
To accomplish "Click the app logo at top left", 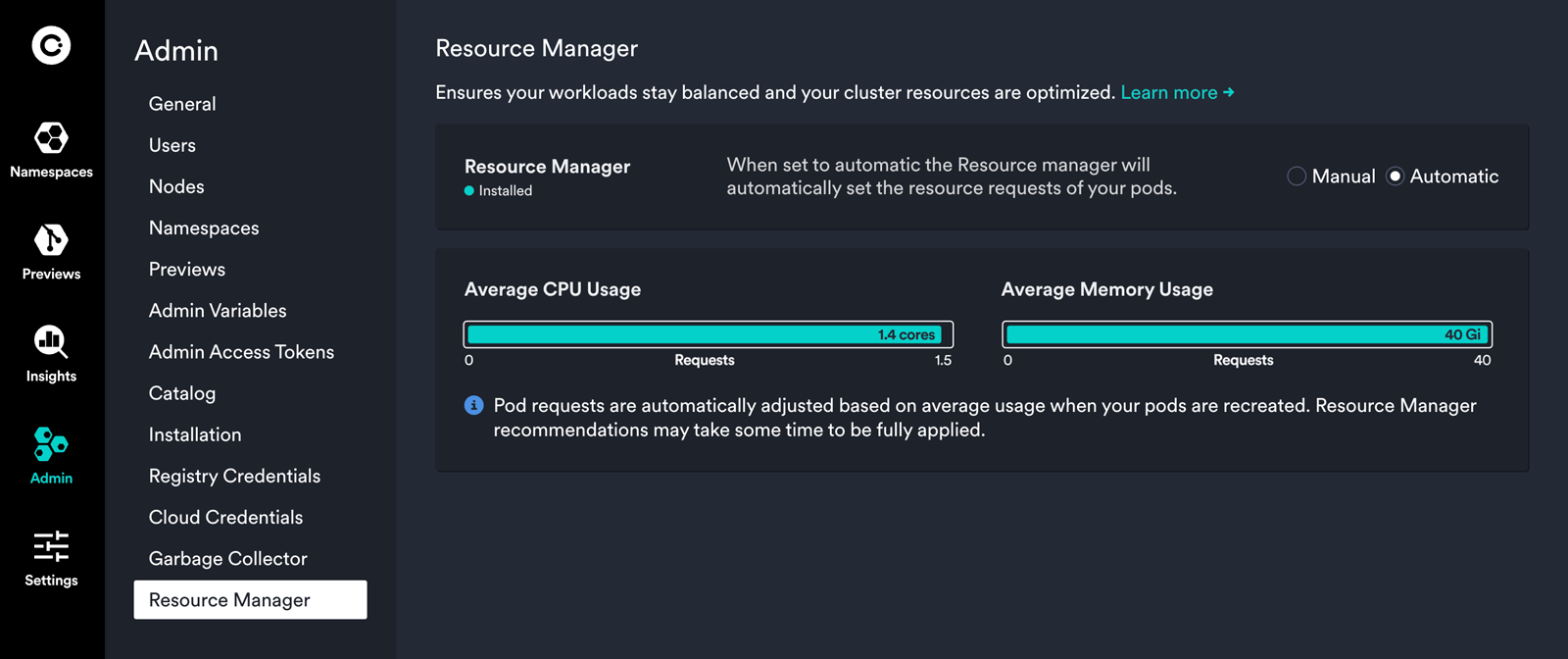I will (x=51, y=45).
